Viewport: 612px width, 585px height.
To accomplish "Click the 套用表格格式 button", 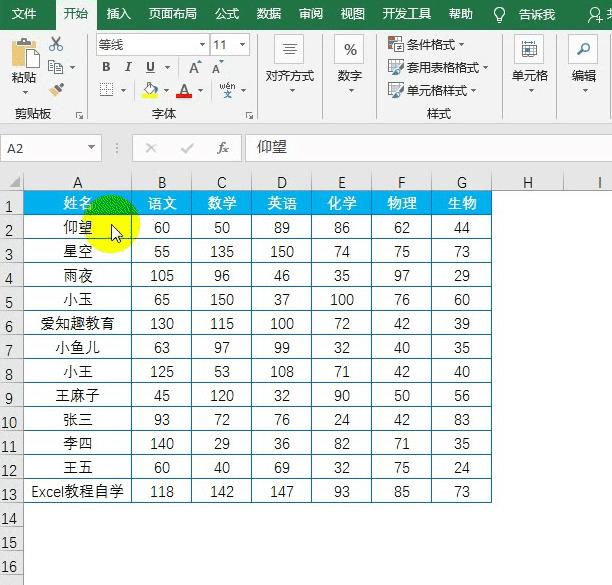I will [438, 67].
